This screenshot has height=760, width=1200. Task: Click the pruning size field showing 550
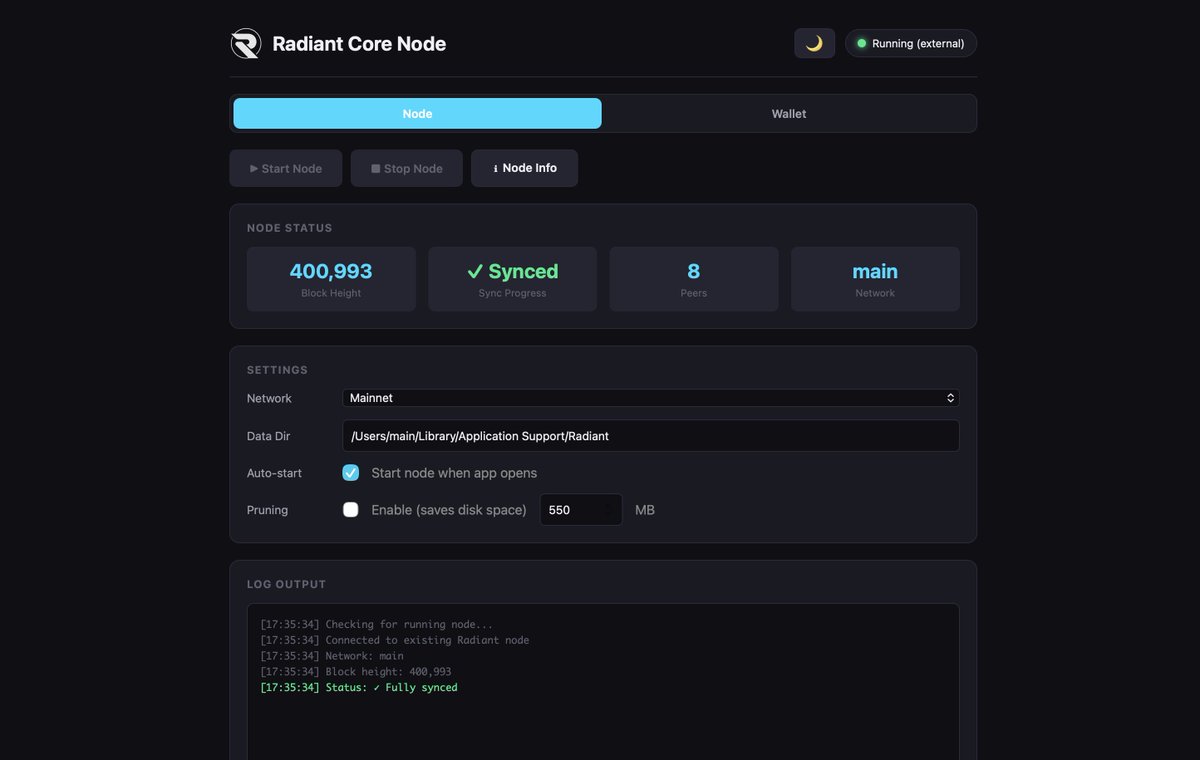click(x=581, y=510)
